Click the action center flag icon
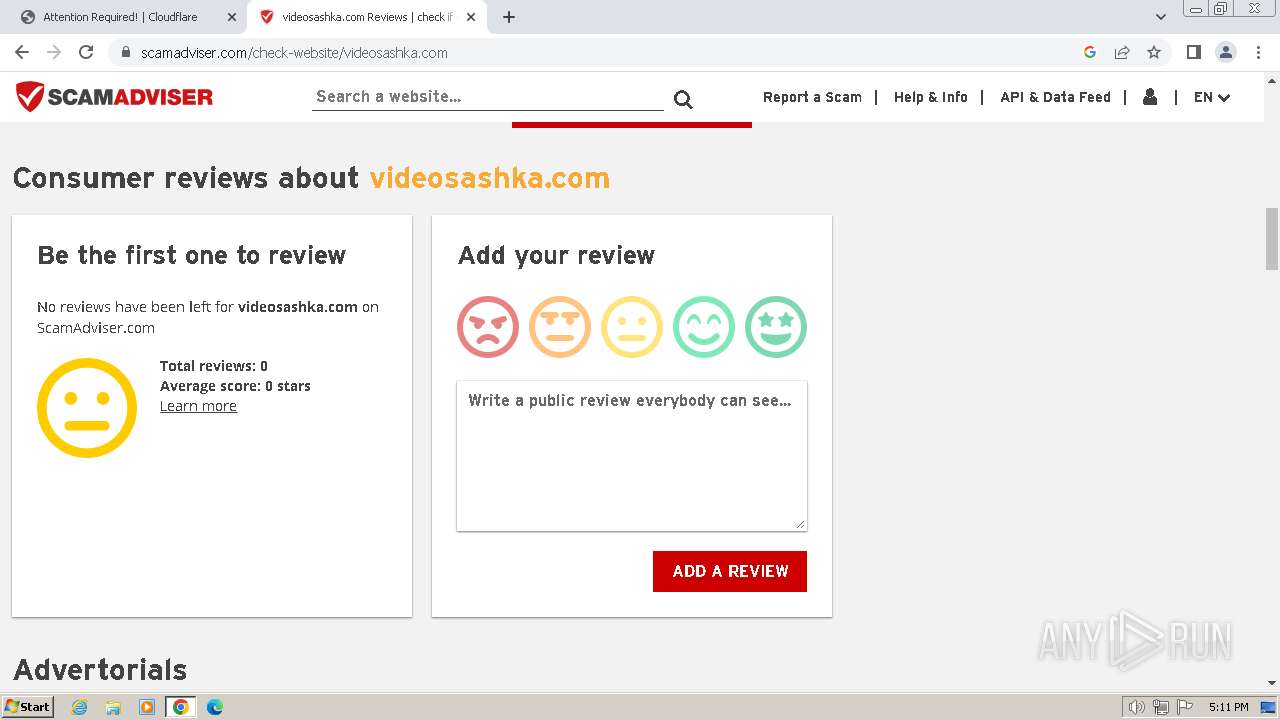Image resolution: width=1280 pixels, height=720 pixels. click(1184, 707)
